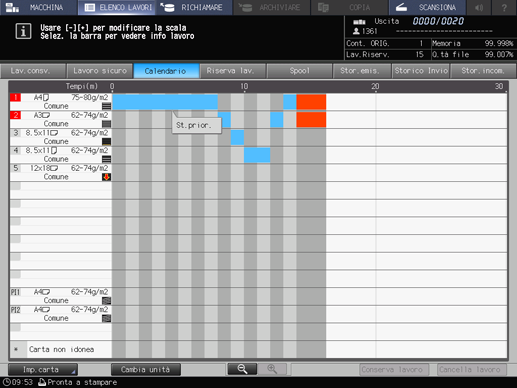Select tray 2 A3 62-74g/m2 row

(x=61, y=119)
